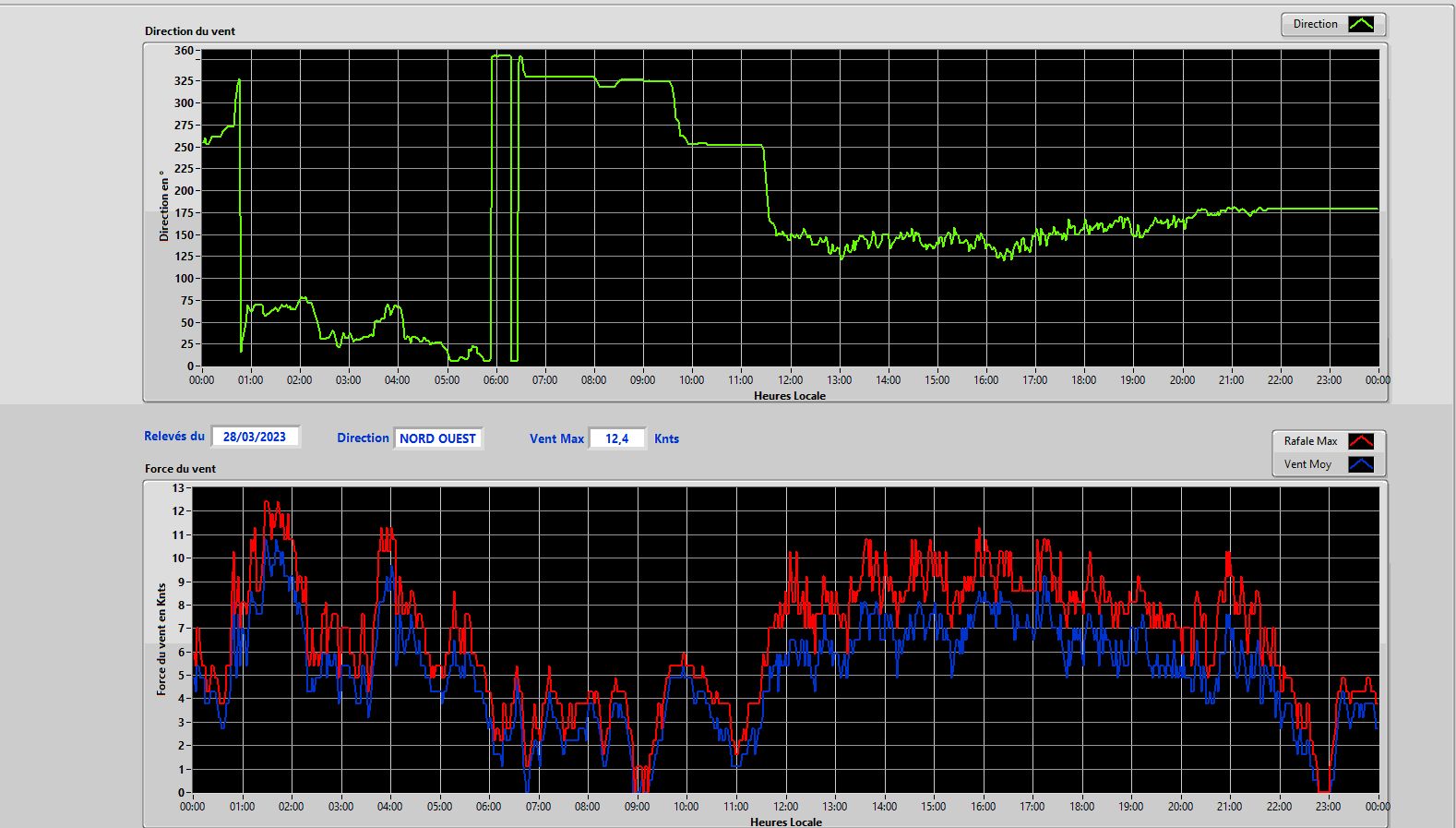
Task: Click 01:00 on wind force time axis
Action: pyautogui.click(x=242, y=806)
